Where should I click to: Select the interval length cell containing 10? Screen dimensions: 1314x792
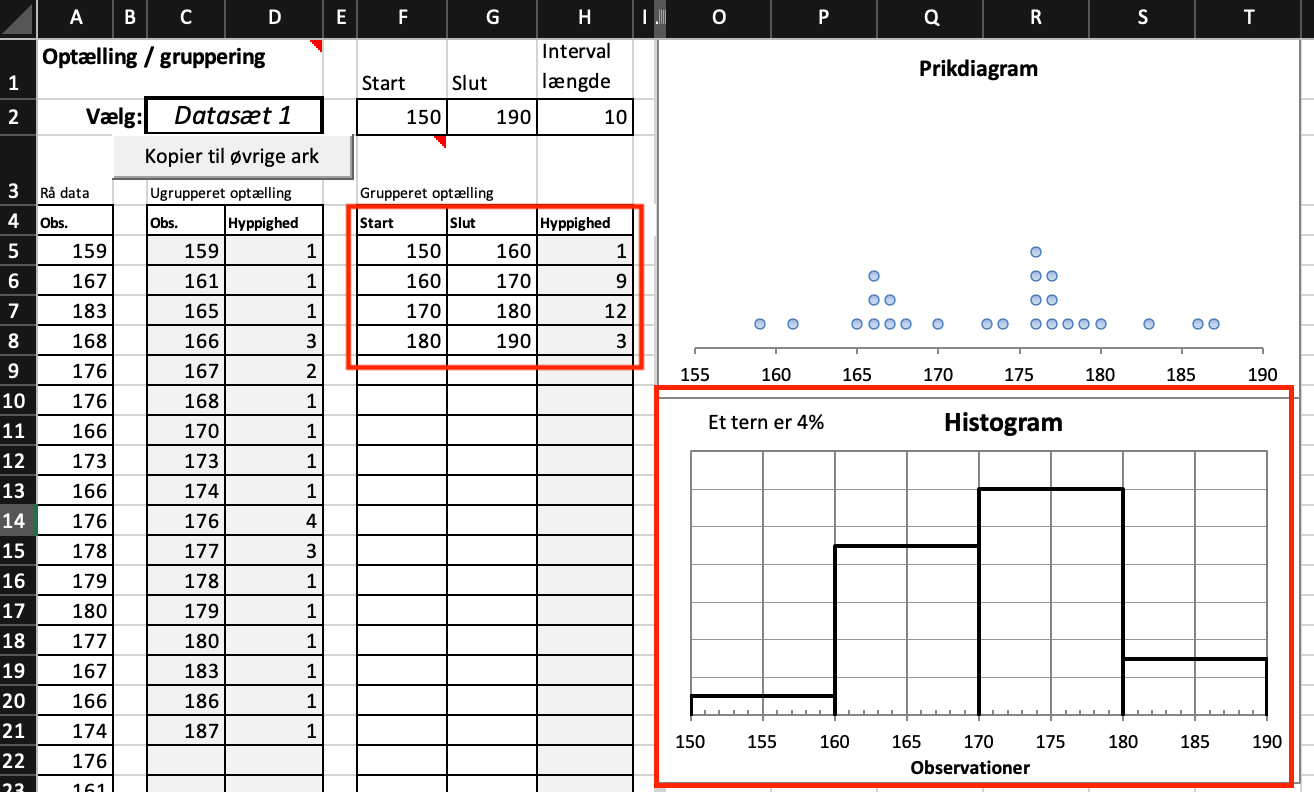[585, 117]
